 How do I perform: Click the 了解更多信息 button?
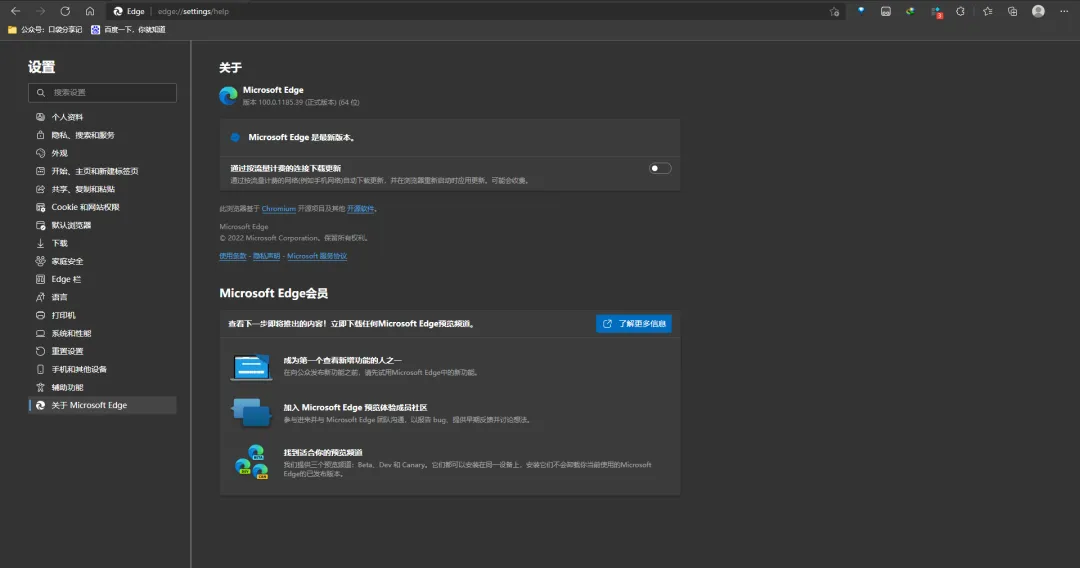click(634, 324)
